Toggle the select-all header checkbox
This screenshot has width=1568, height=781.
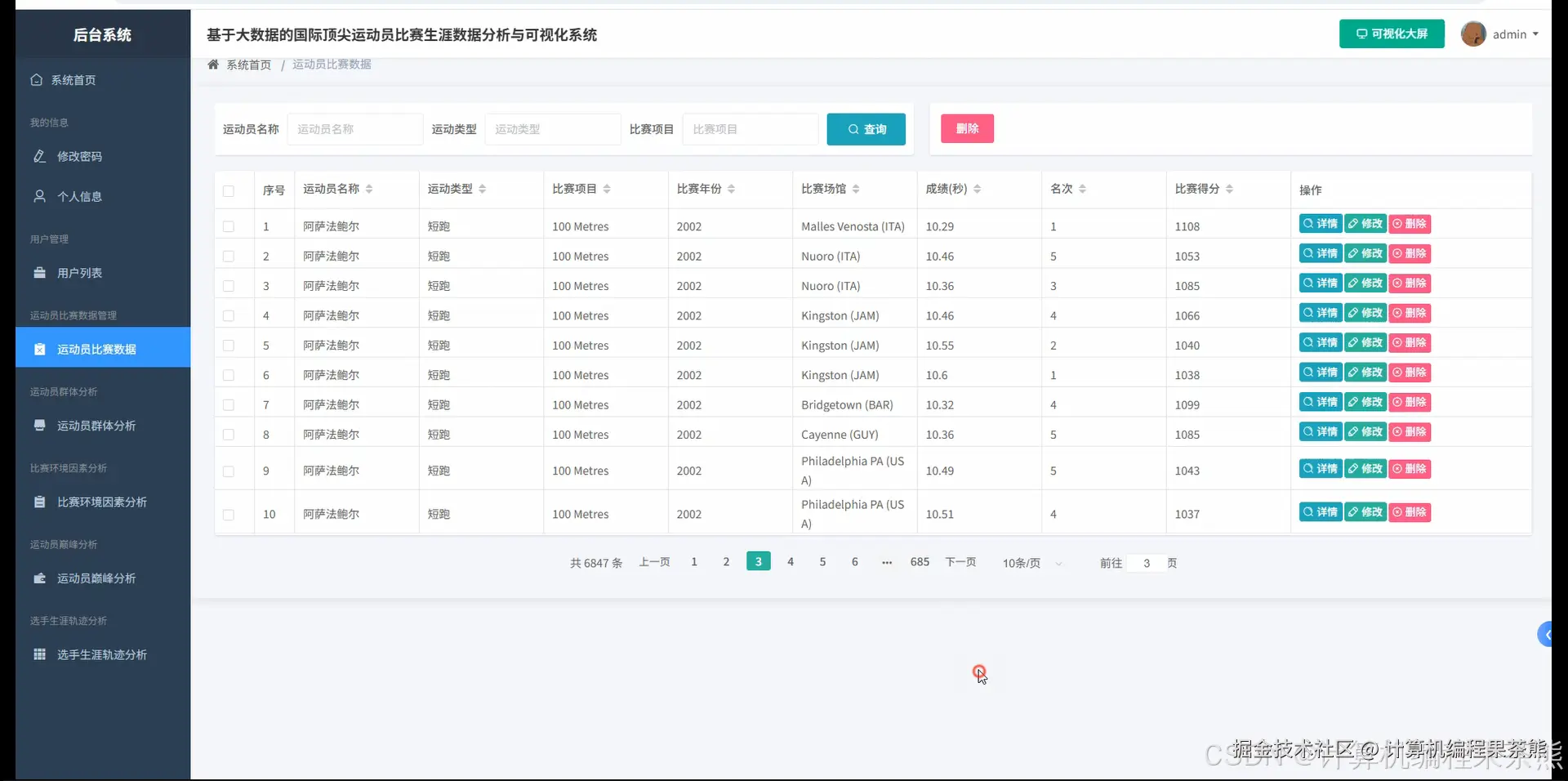[x=229, y=190]
